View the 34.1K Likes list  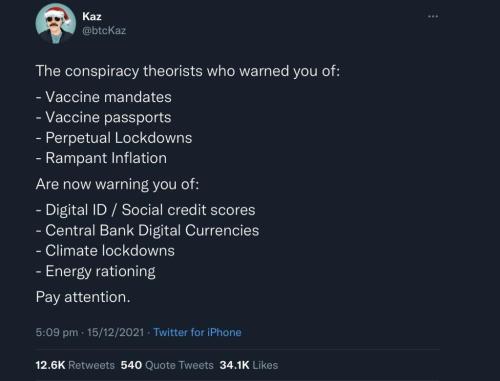[x=249, y=365]
